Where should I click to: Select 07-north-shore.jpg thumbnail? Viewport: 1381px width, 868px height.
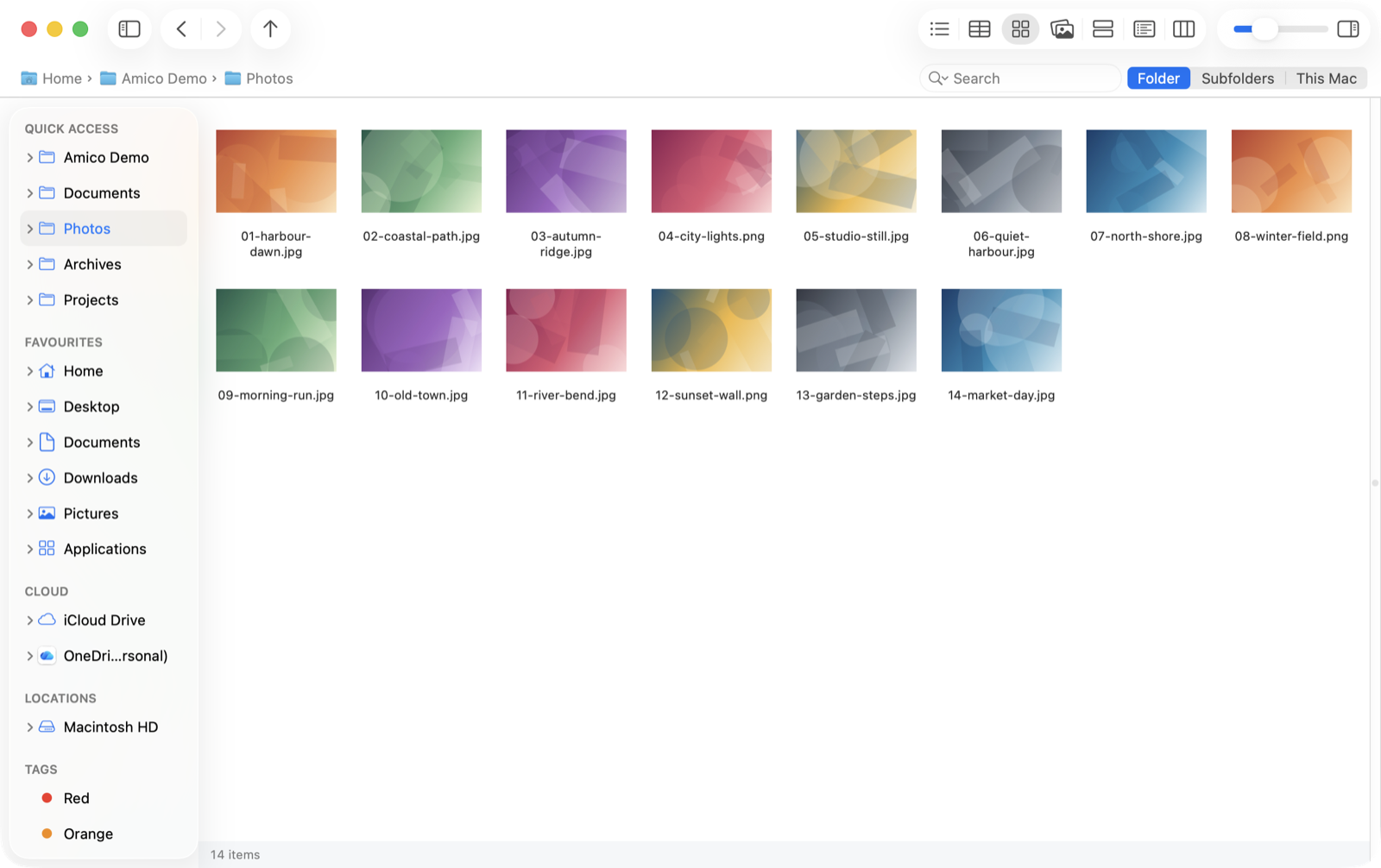click(x=1146, y=171)
